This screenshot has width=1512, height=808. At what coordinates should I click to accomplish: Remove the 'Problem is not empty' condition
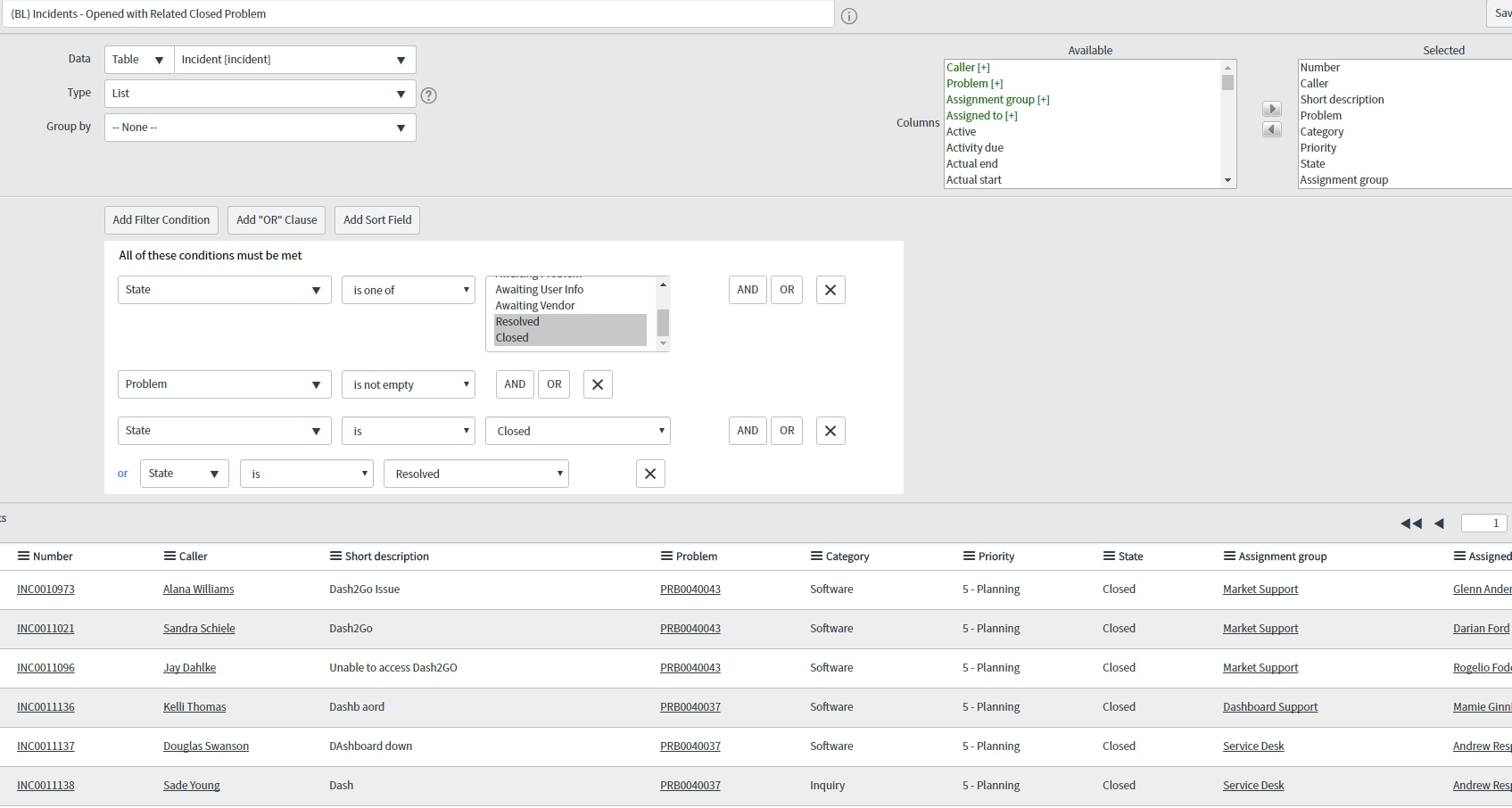[598, 384]
